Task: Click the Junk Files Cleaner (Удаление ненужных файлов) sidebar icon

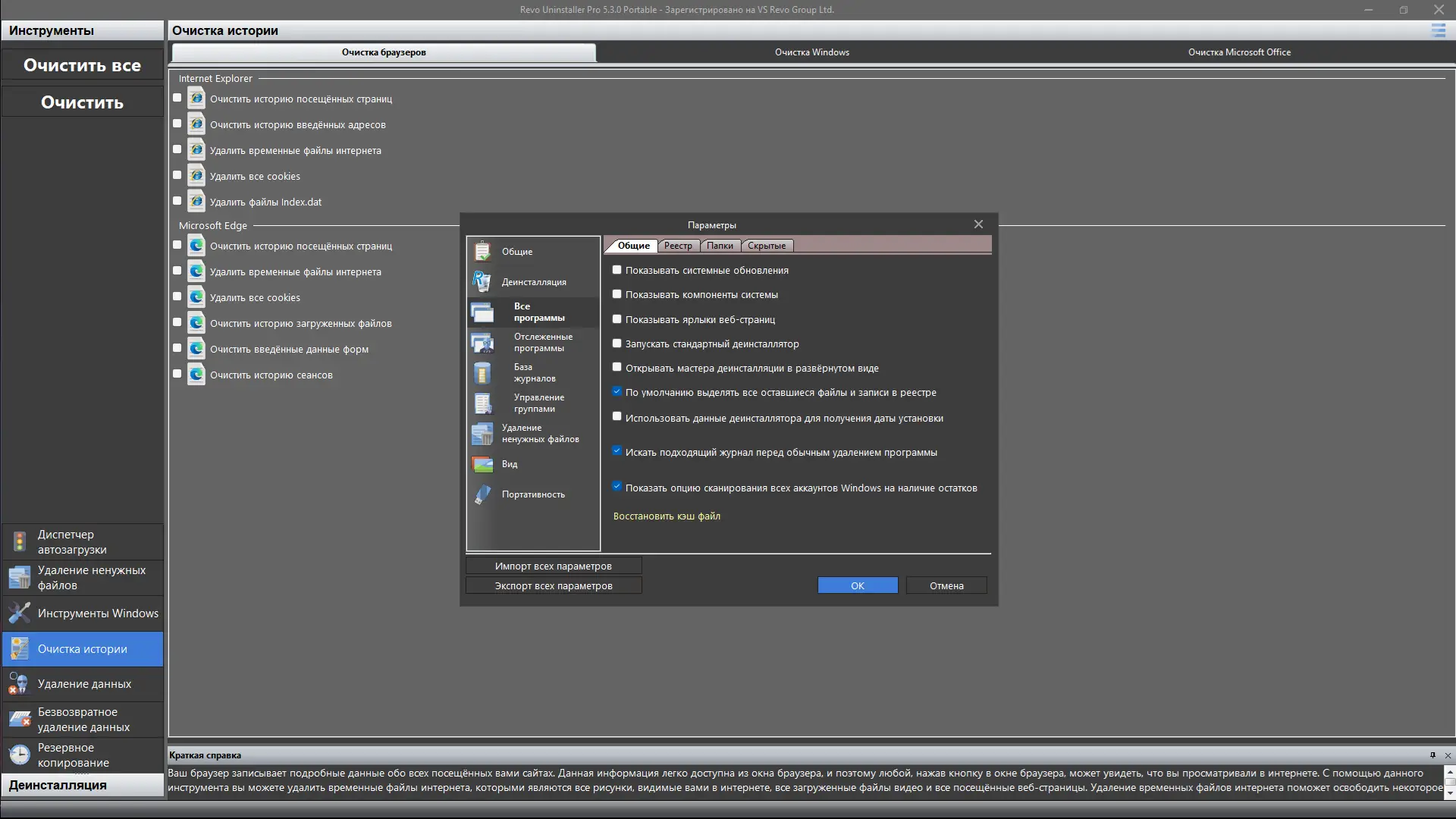Action: (20, 577)
